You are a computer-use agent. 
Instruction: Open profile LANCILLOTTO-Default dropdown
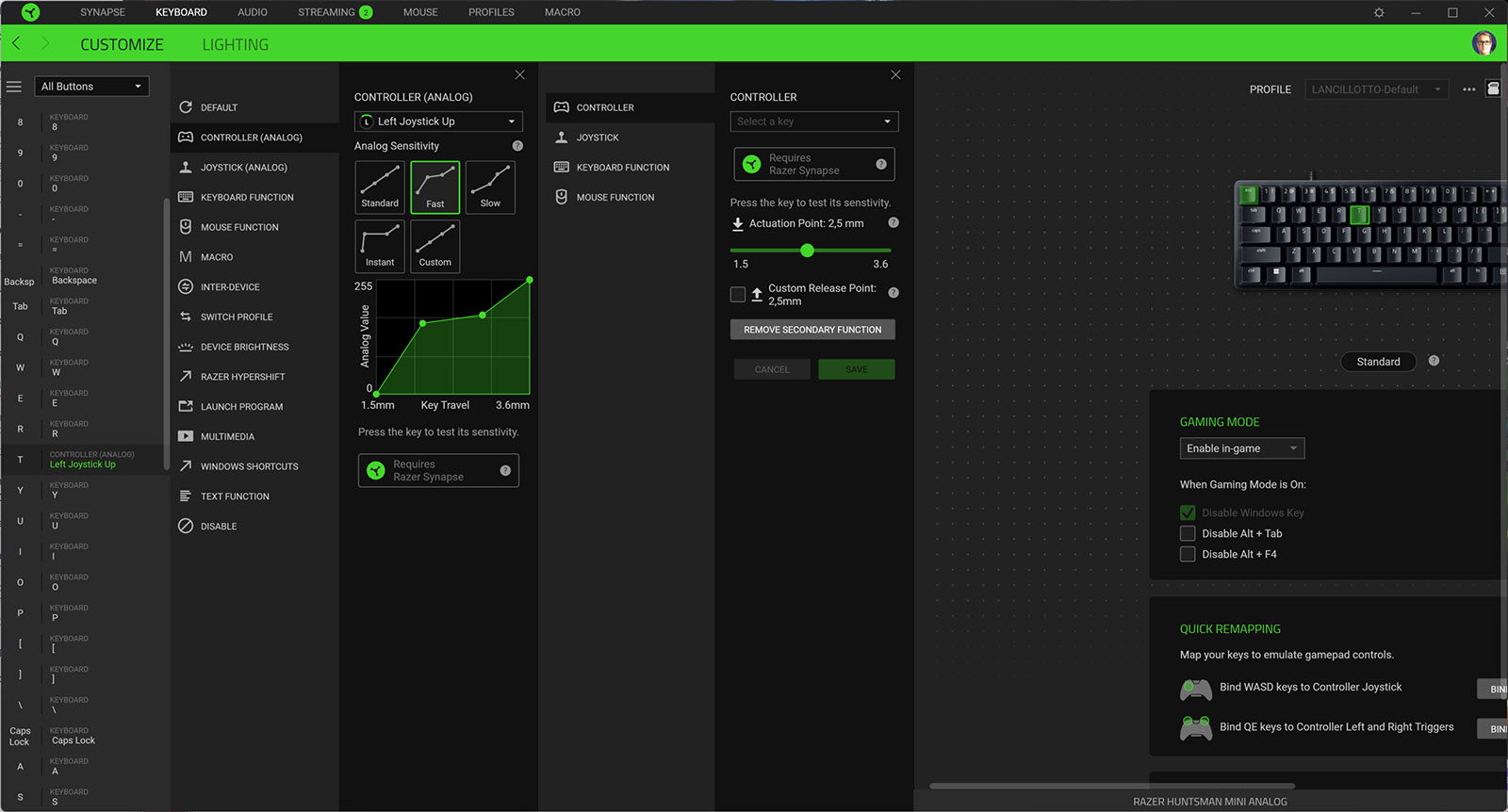[x=1376, y=89]
